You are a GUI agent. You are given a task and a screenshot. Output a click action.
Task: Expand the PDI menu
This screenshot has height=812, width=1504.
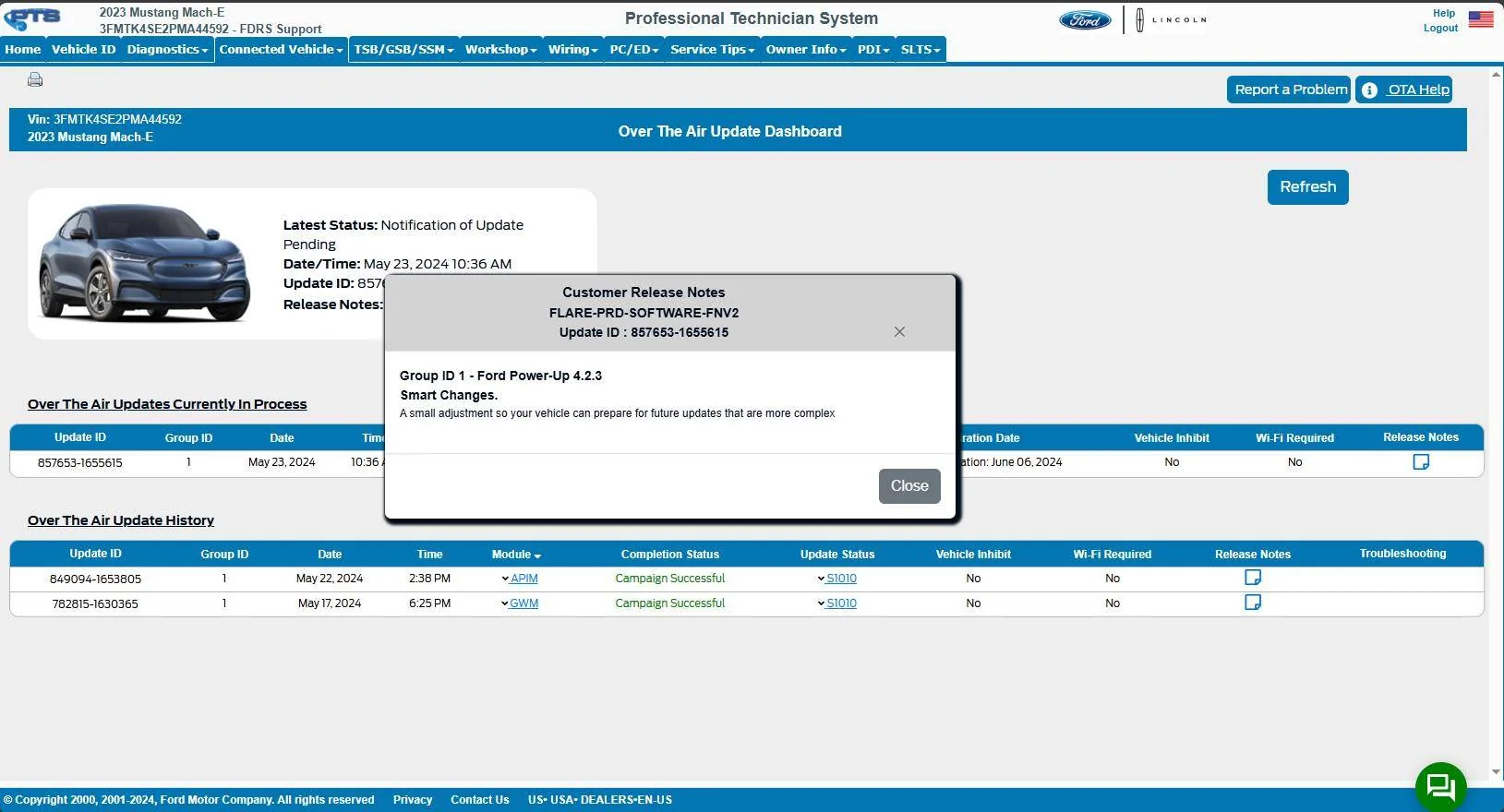pyautogui.click(x=872, y=50)
